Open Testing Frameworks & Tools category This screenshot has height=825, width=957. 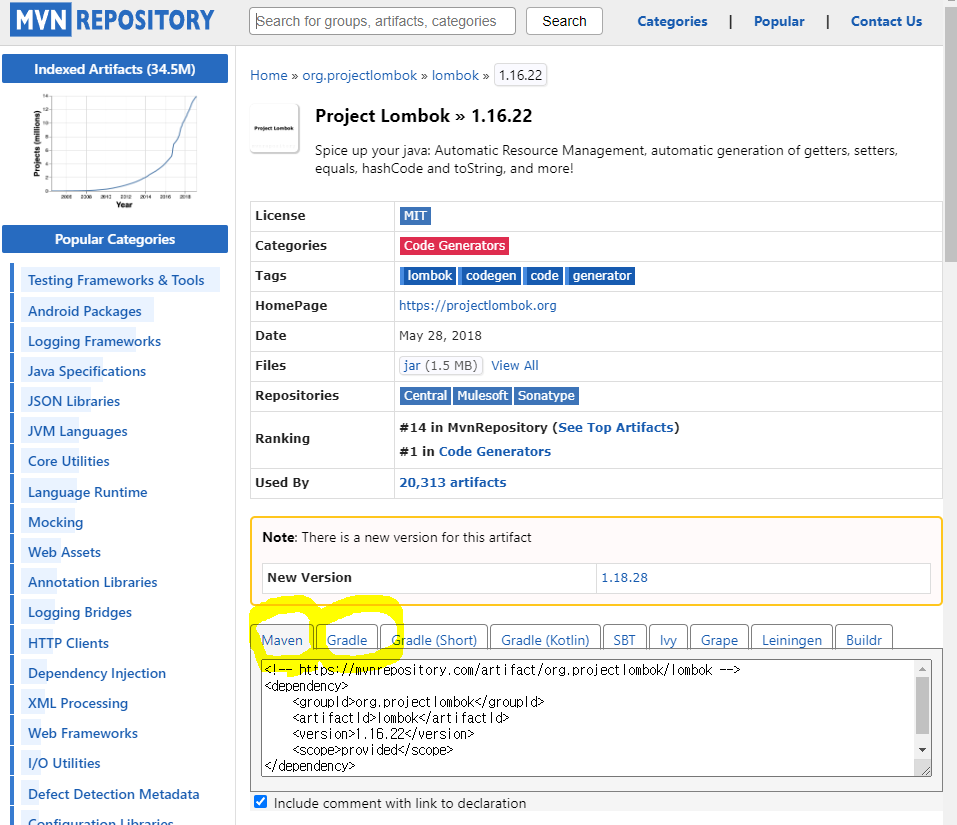point(116,280)
